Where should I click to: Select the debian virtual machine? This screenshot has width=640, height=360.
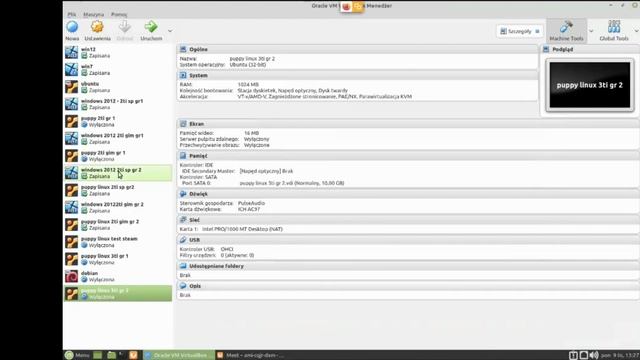[x=118, y=276]
